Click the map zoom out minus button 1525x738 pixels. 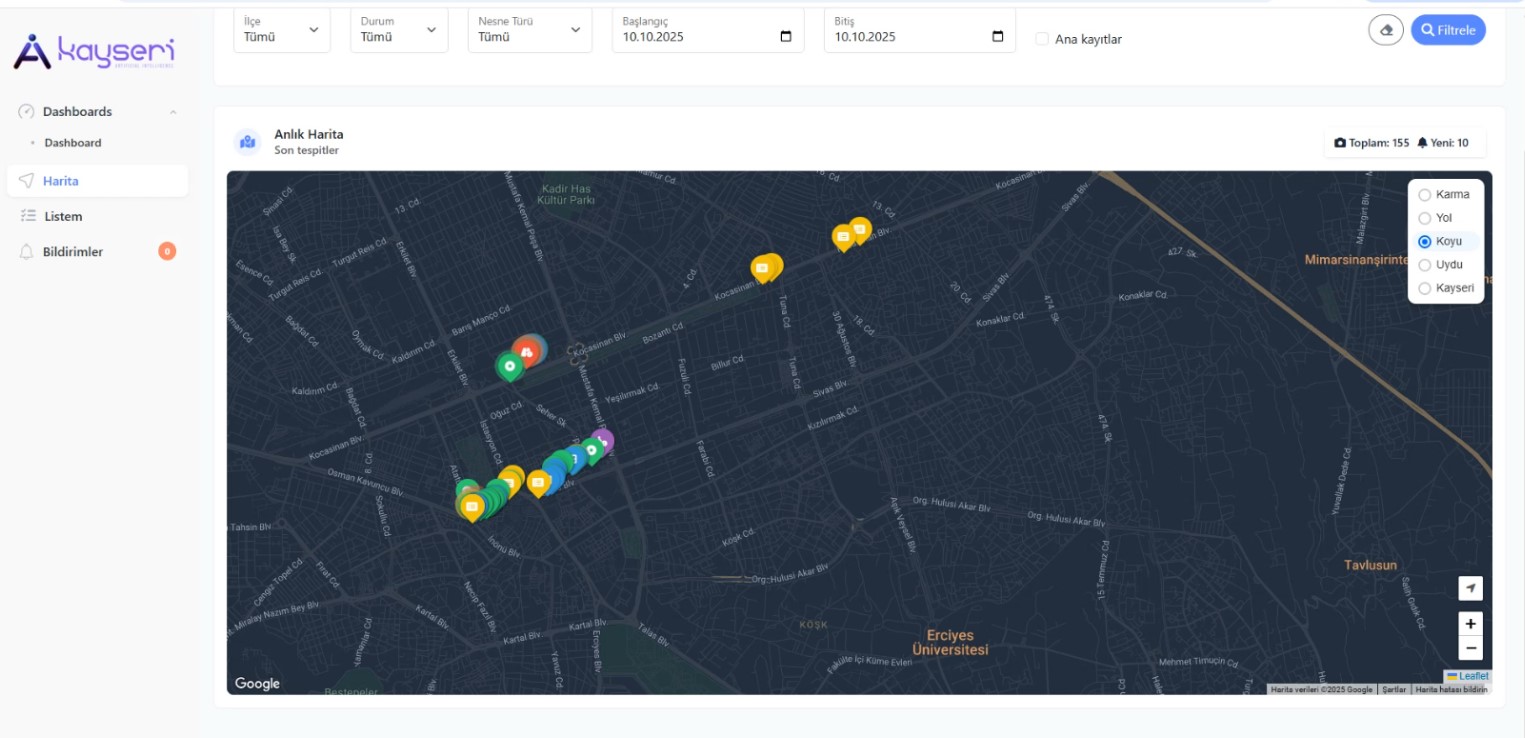pos(1470,649)
